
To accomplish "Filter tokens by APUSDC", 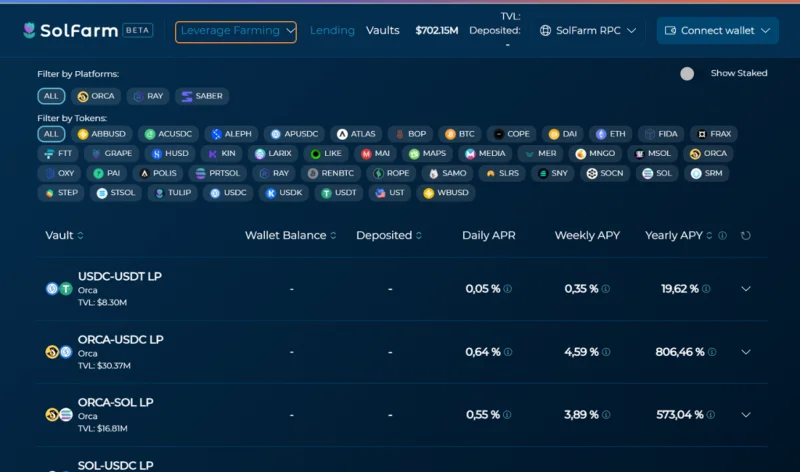I will coord(294,134).
